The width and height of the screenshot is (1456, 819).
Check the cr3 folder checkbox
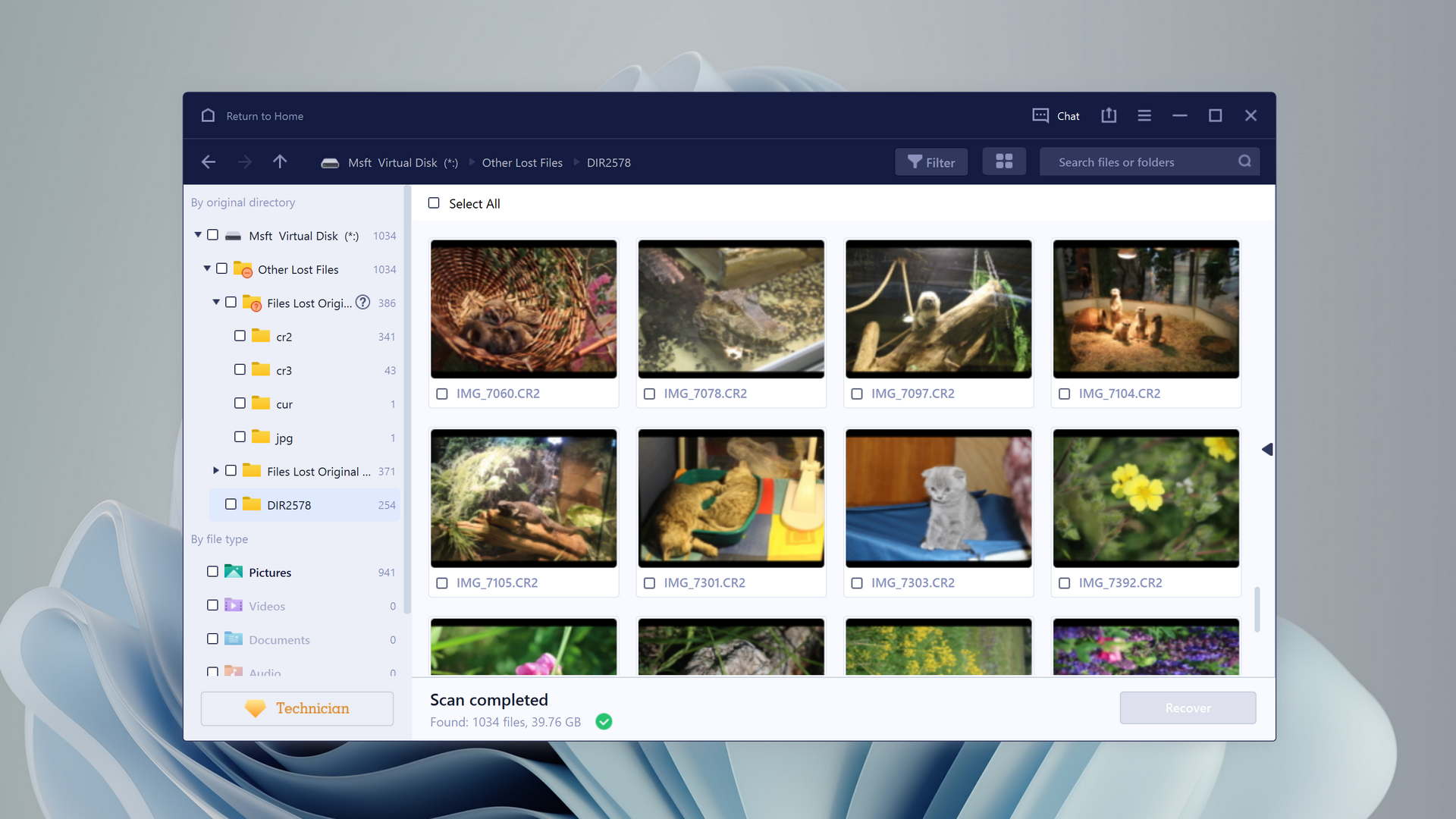pos(240,369)
